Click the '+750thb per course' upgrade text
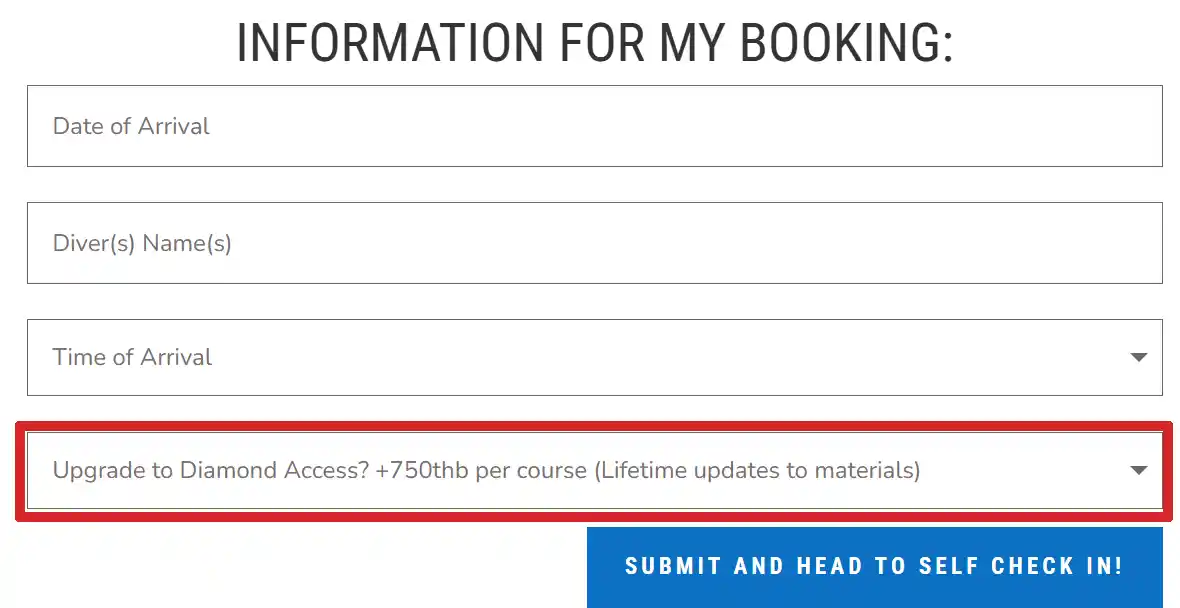The width and height of the screenshot is (1180, 608). [x=481, y=470]
